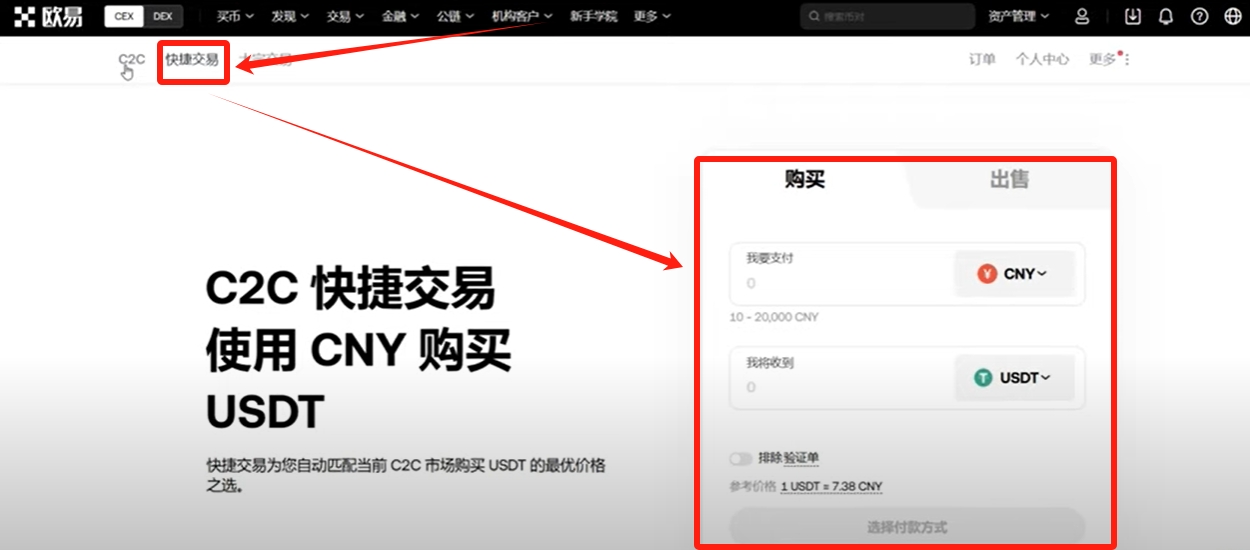Viewport: 1250px width, 550px height.
Task: Open the 金融 menu
Action: (x=400, y=16)
